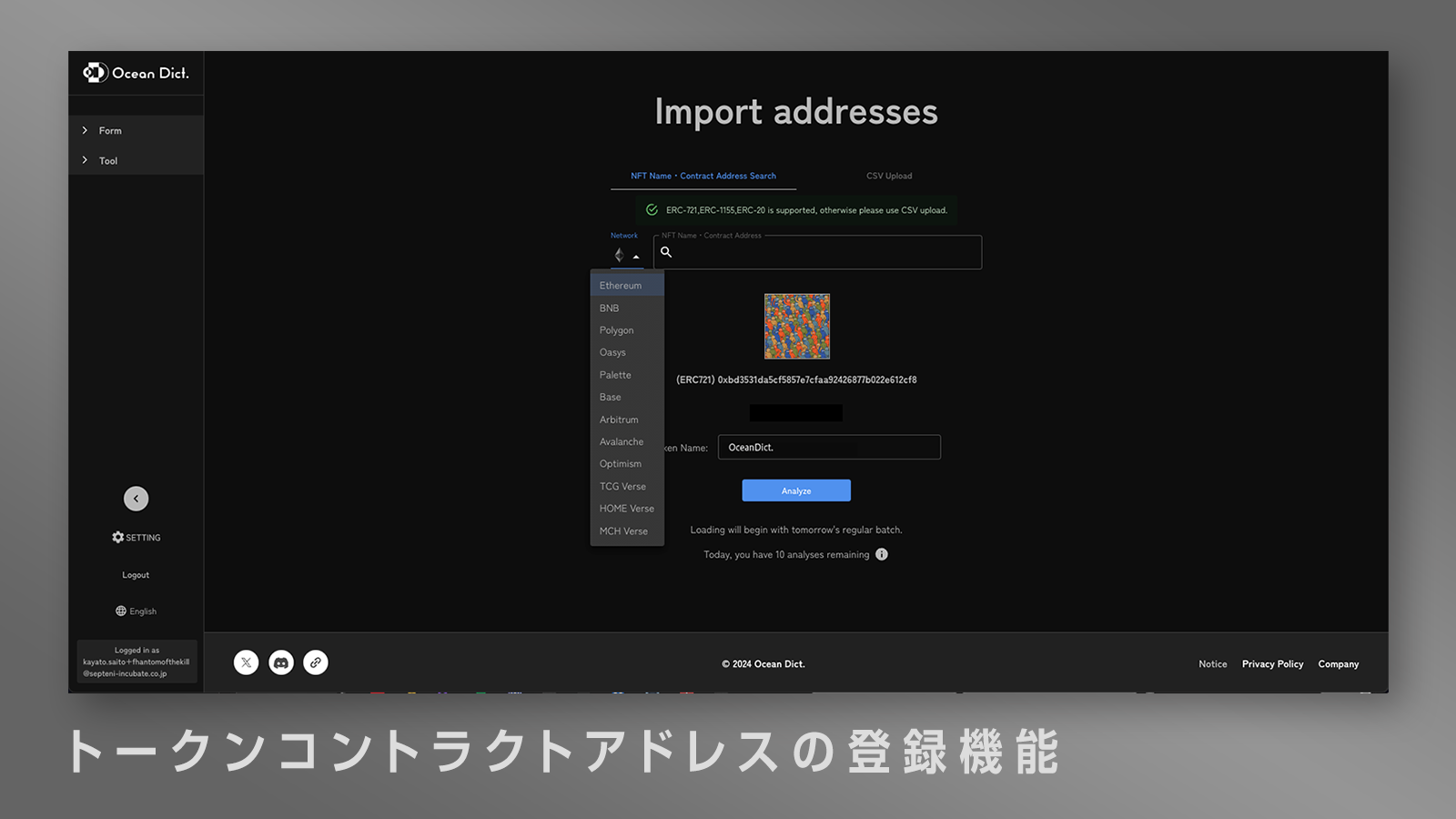Select Ethereum from the network list
This screenshot has height=819, width=1456.
(627, 286)
